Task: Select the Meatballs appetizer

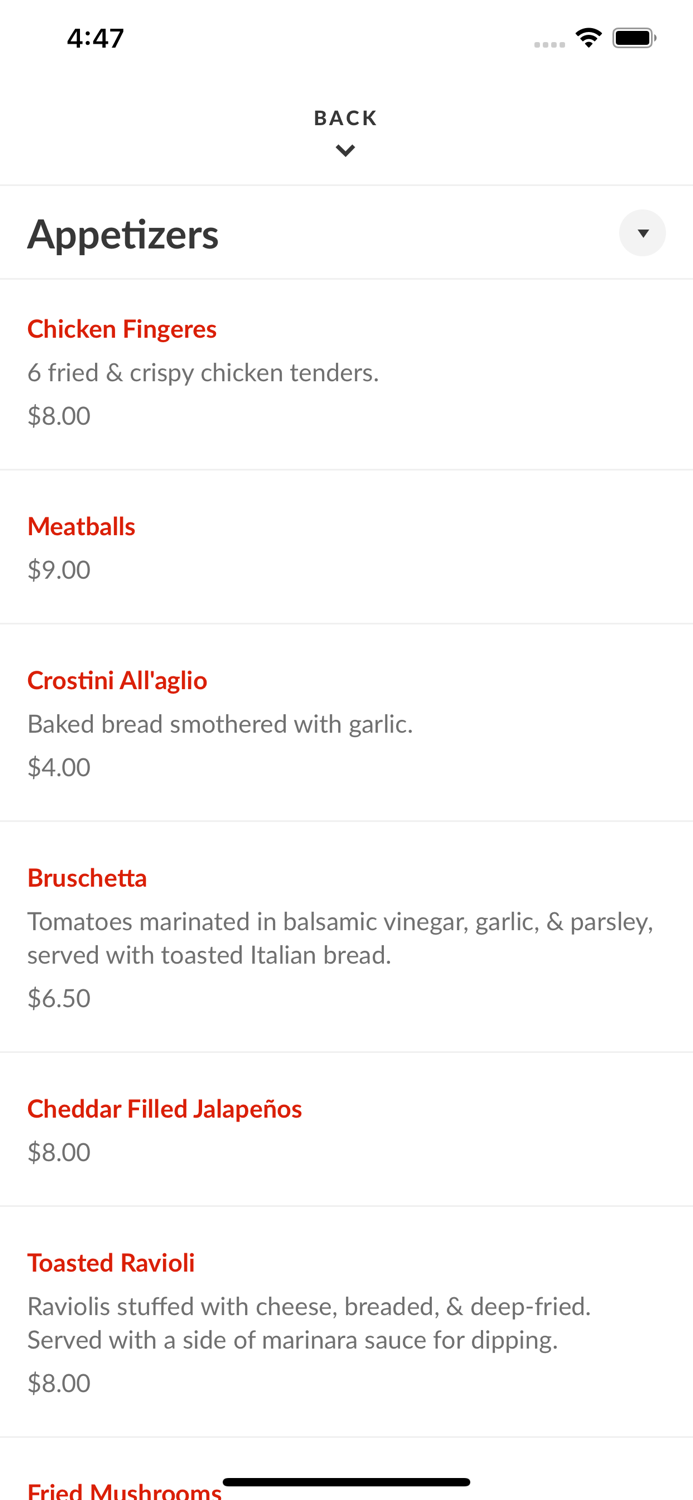Action: click(81, 526)
